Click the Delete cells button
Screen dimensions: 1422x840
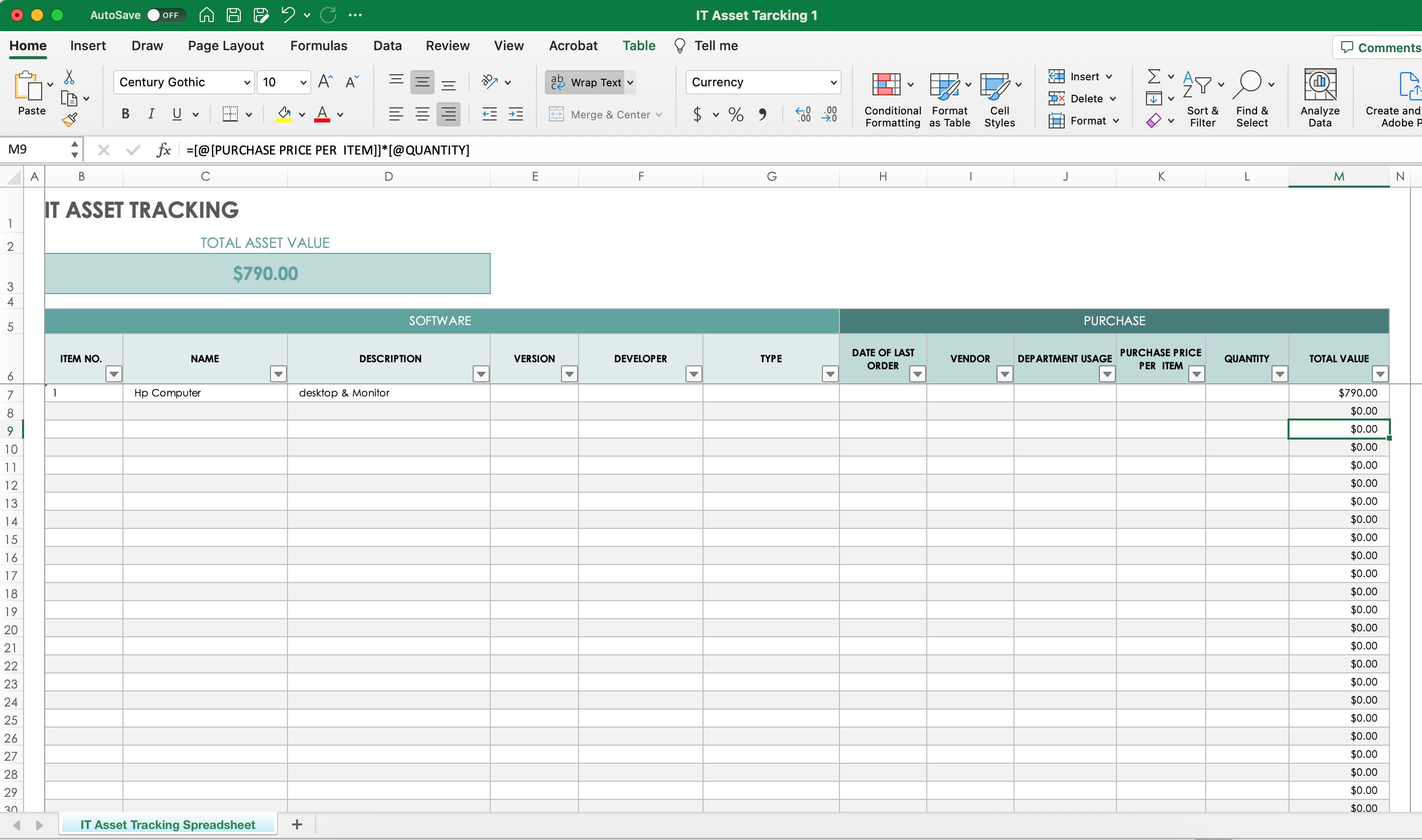pyautogui.click(x=1082, y=98)
